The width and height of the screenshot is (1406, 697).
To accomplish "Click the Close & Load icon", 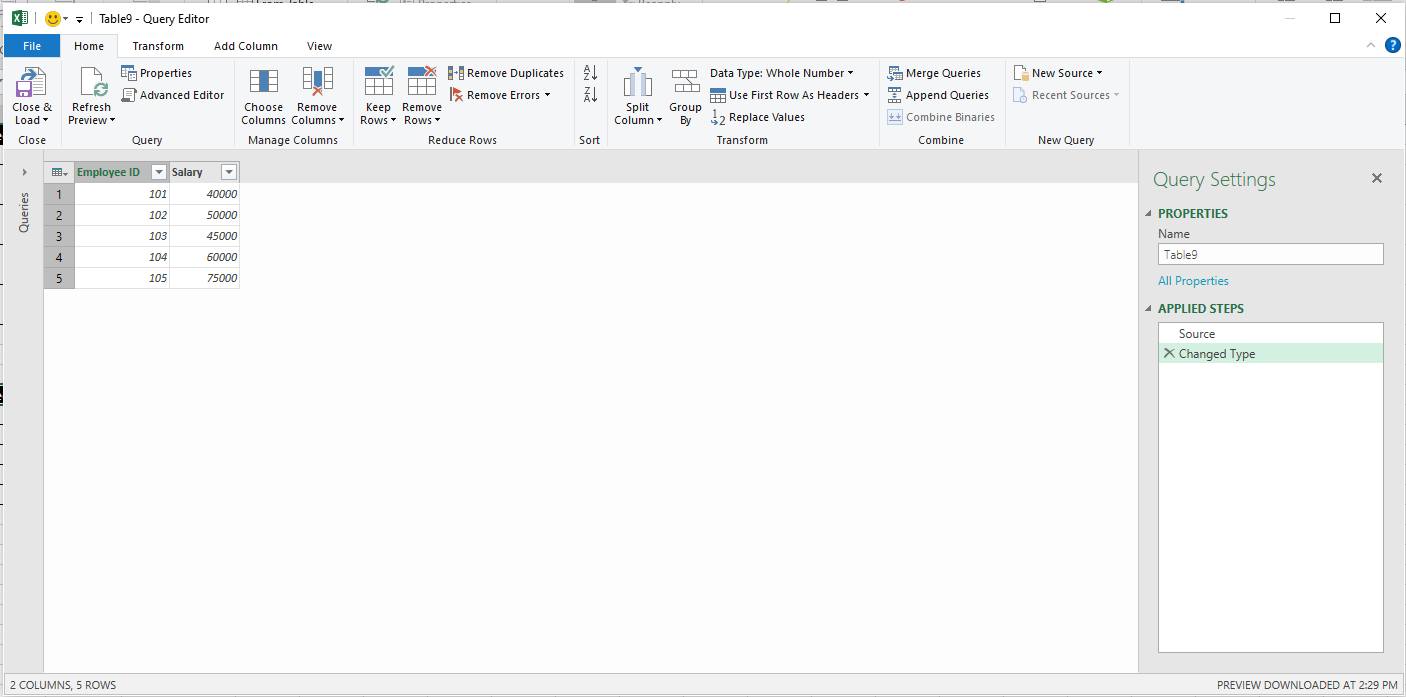I will 31,83.
